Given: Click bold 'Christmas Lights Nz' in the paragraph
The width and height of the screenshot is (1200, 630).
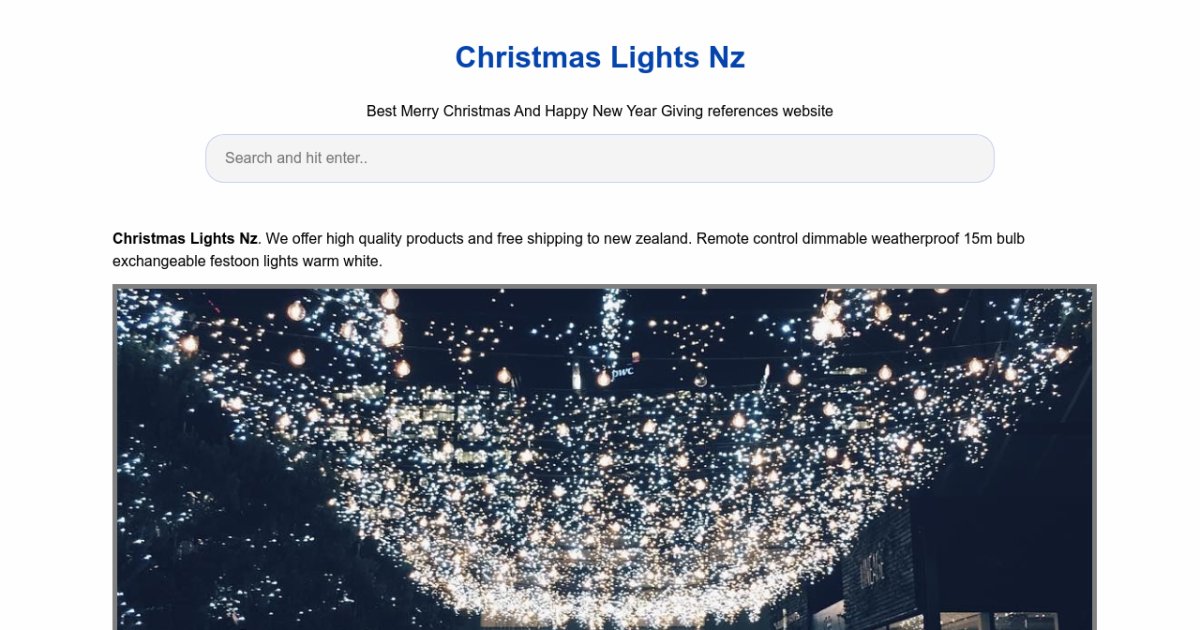Looking at the screenshot, I should [x=185, y=239].
